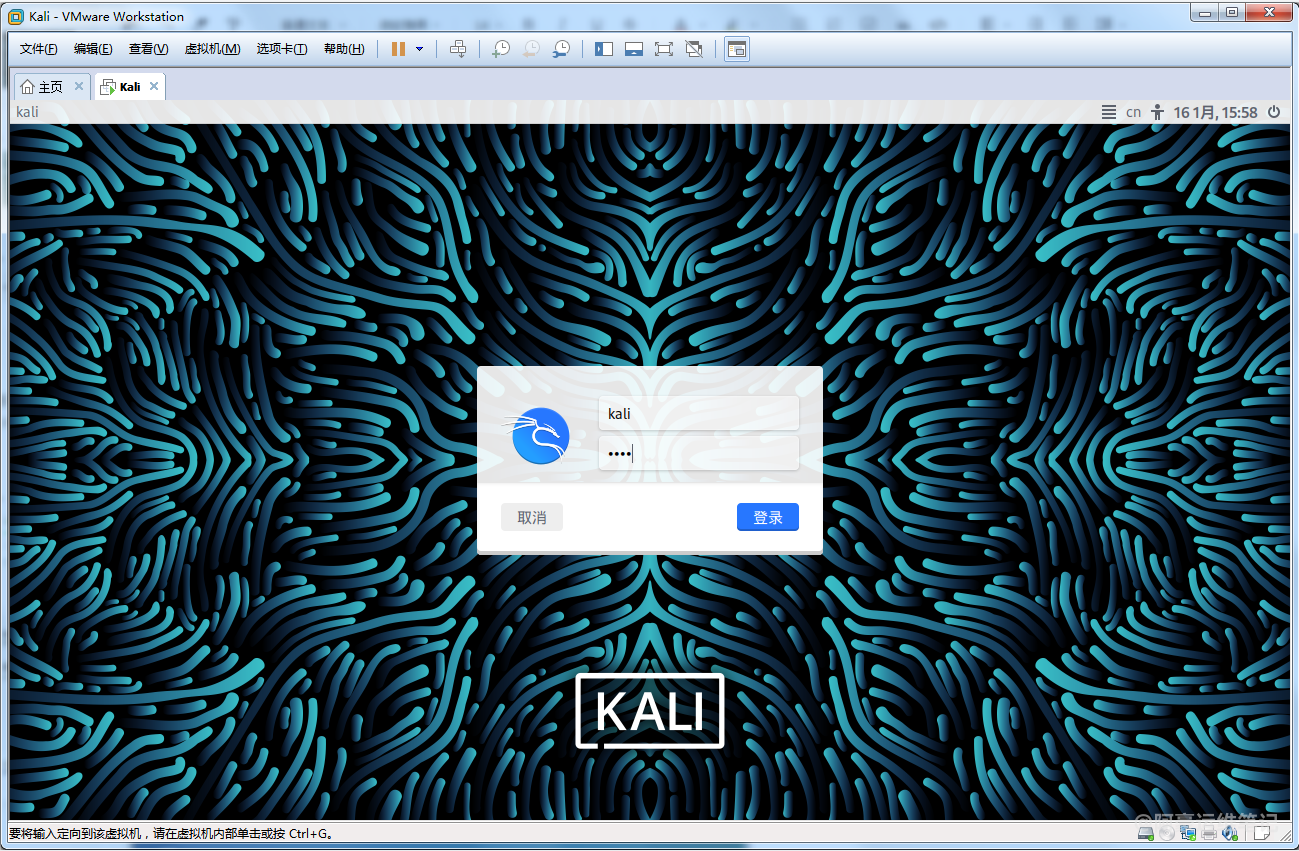Image resolution: width=1299 pixels, height=851 pixels.
Task: Open the 虚拟机(M) menu
Action: pyautogui.click(x=212, y=49)
